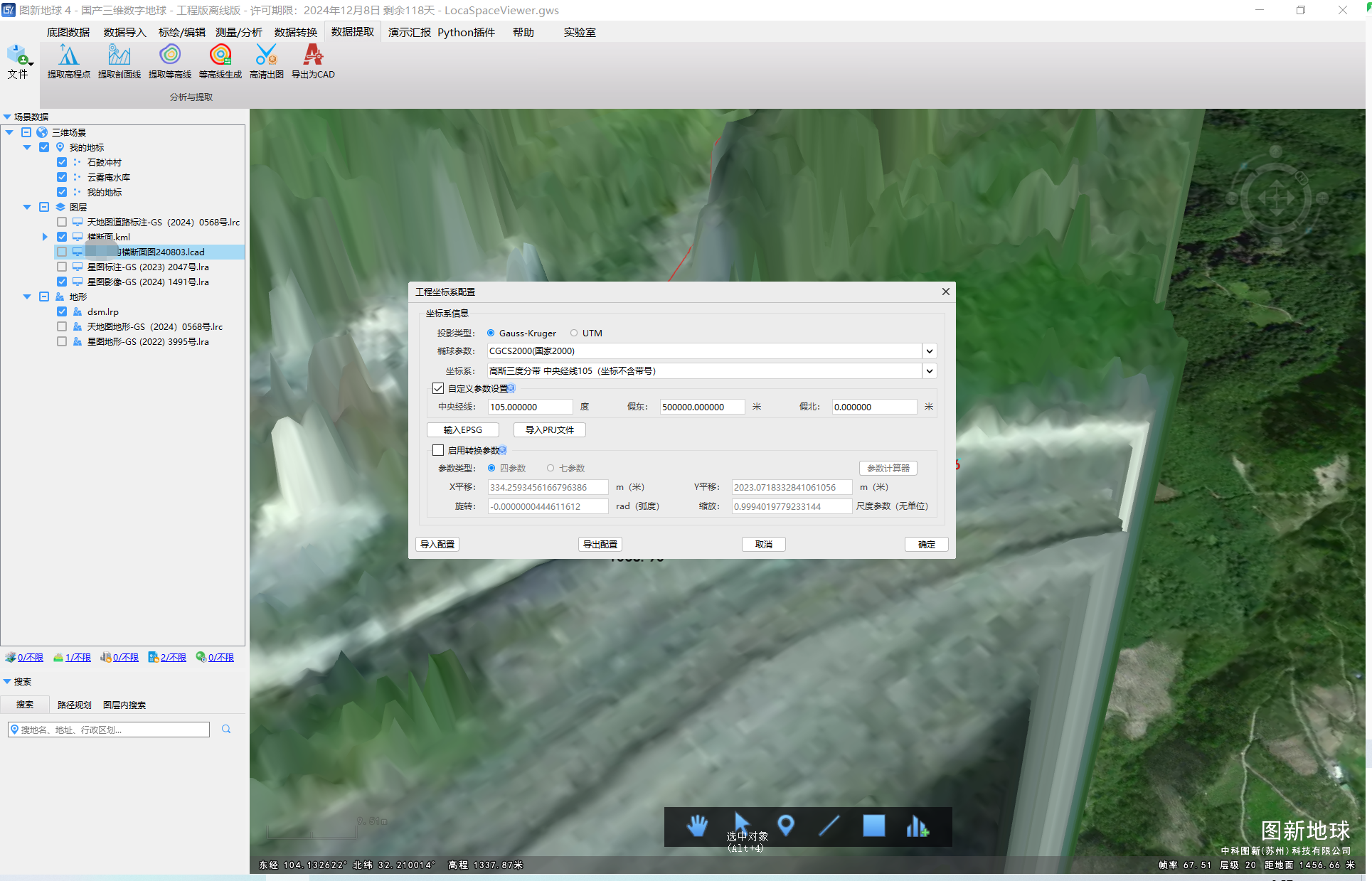Click the search magnifier icon
The height and width of the screenshot is (881, 1372).
tap(226, 730)
